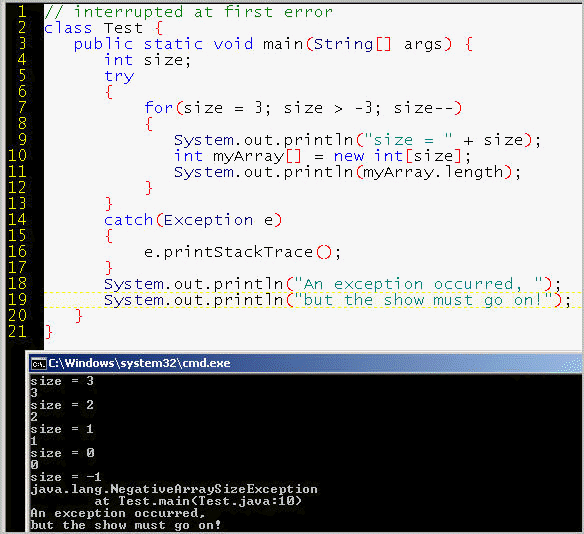
Task: Click the cmd.exe window icon
Action: (x=39, y=363)
